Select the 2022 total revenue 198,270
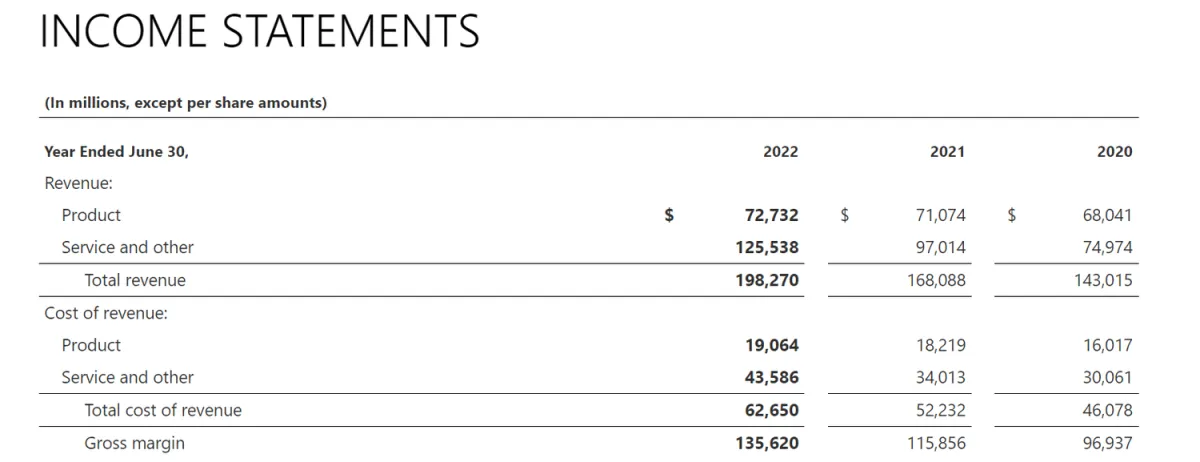 [767, 280]
